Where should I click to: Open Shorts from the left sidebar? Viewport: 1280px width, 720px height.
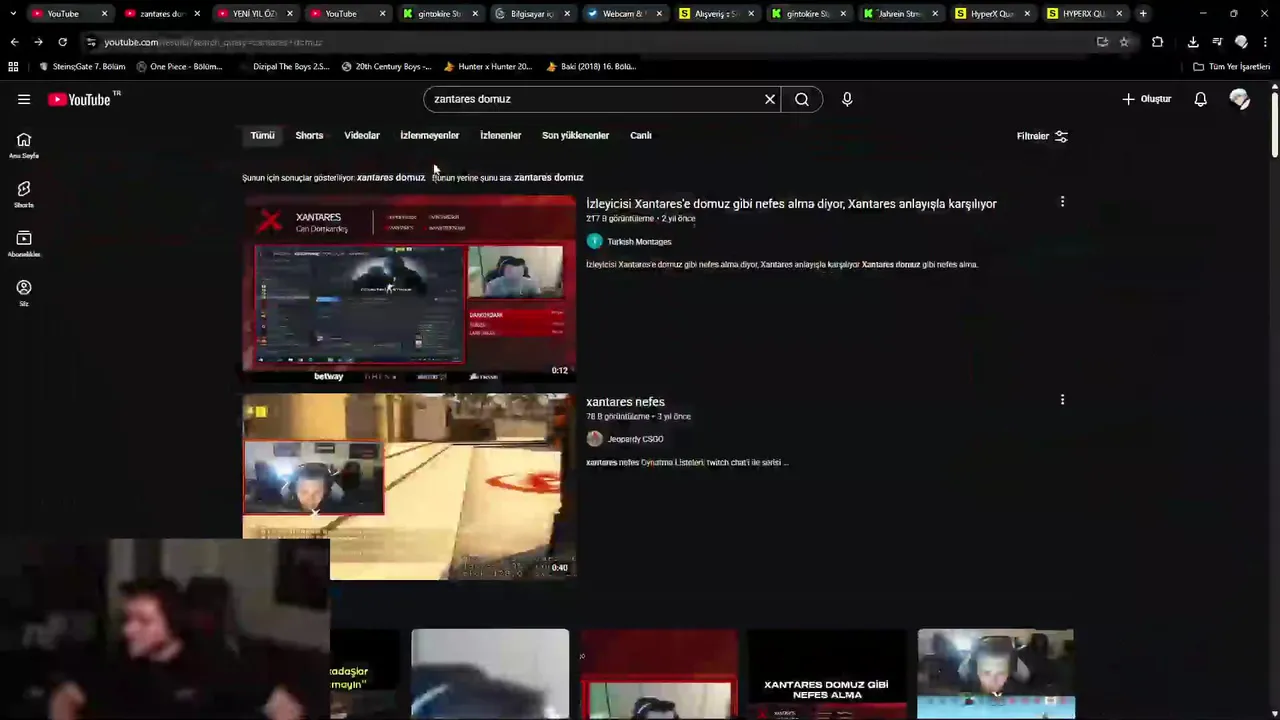click(x=24, y=195)
